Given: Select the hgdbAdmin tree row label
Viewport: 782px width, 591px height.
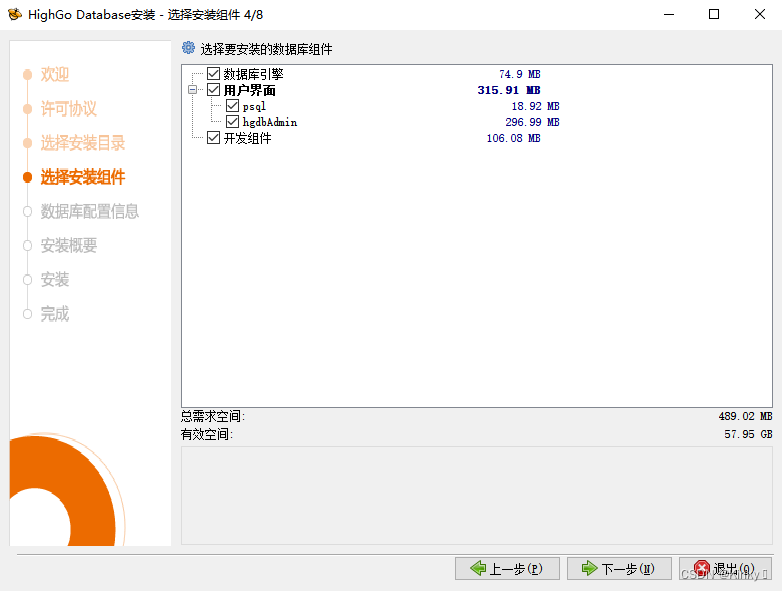Looking at the screenshot, I should [270, 122].
